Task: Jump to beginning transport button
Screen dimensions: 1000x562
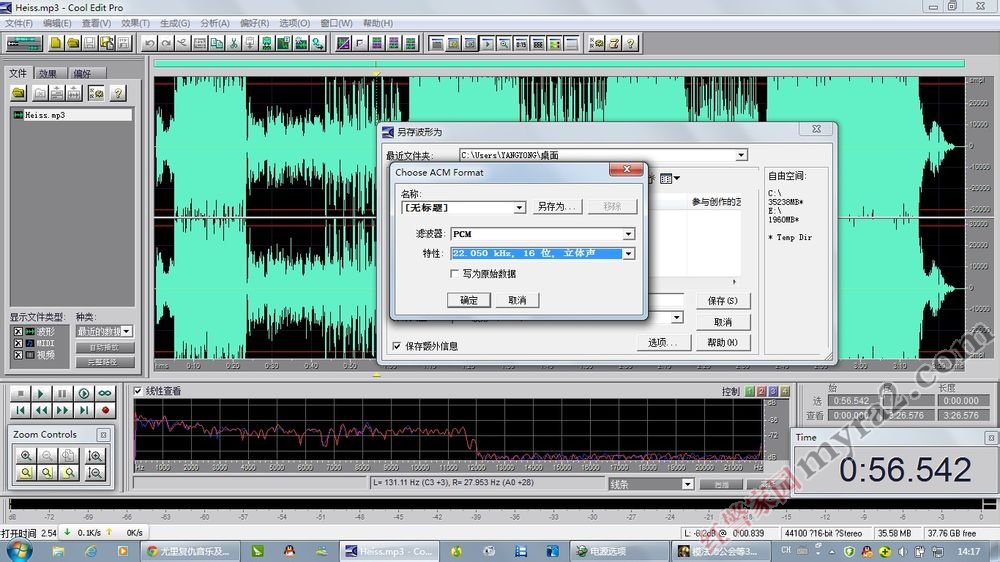Action: [20, 410]
